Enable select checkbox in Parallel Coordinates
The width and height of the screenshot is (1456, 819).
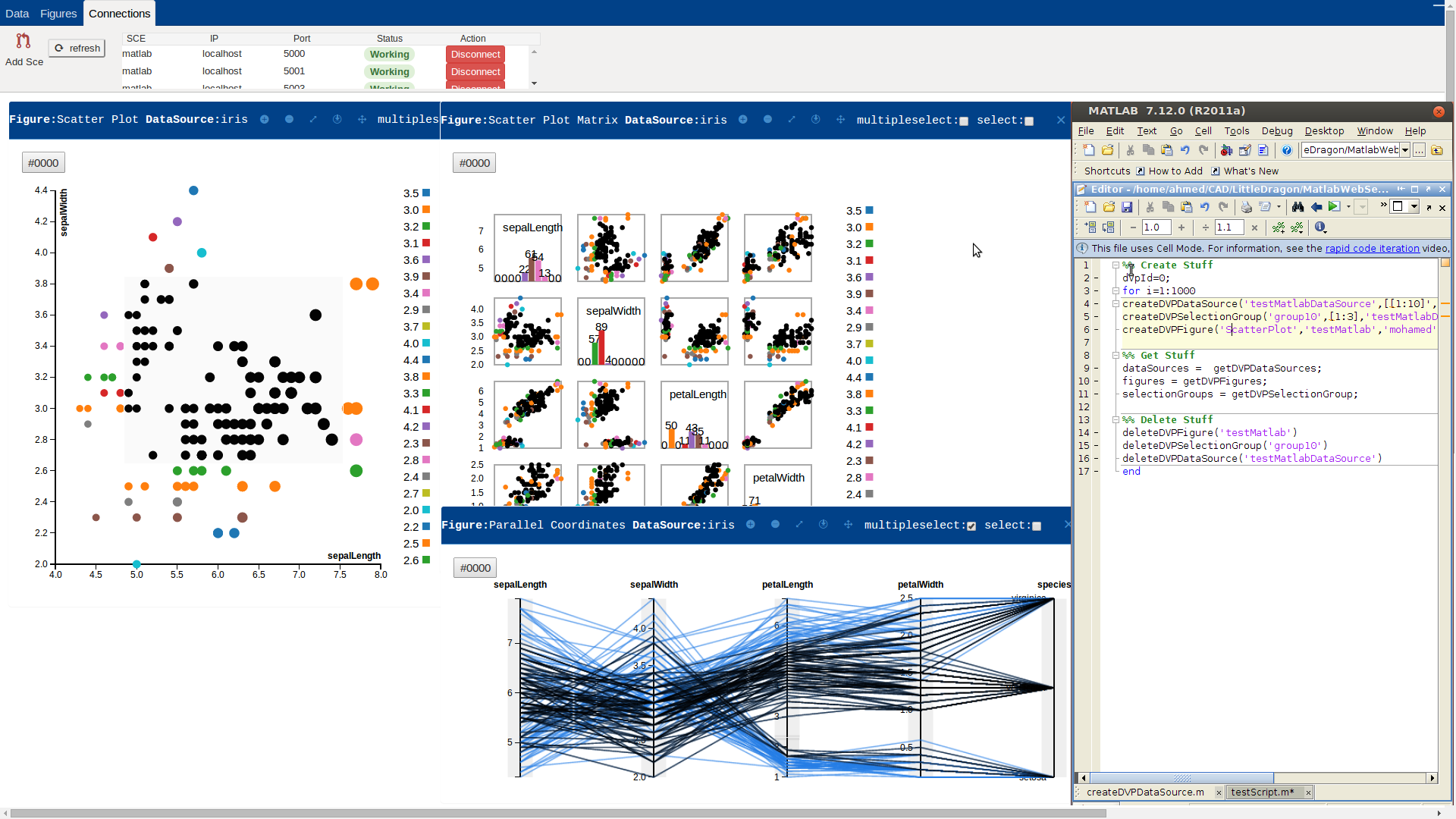coord(1037,526)
